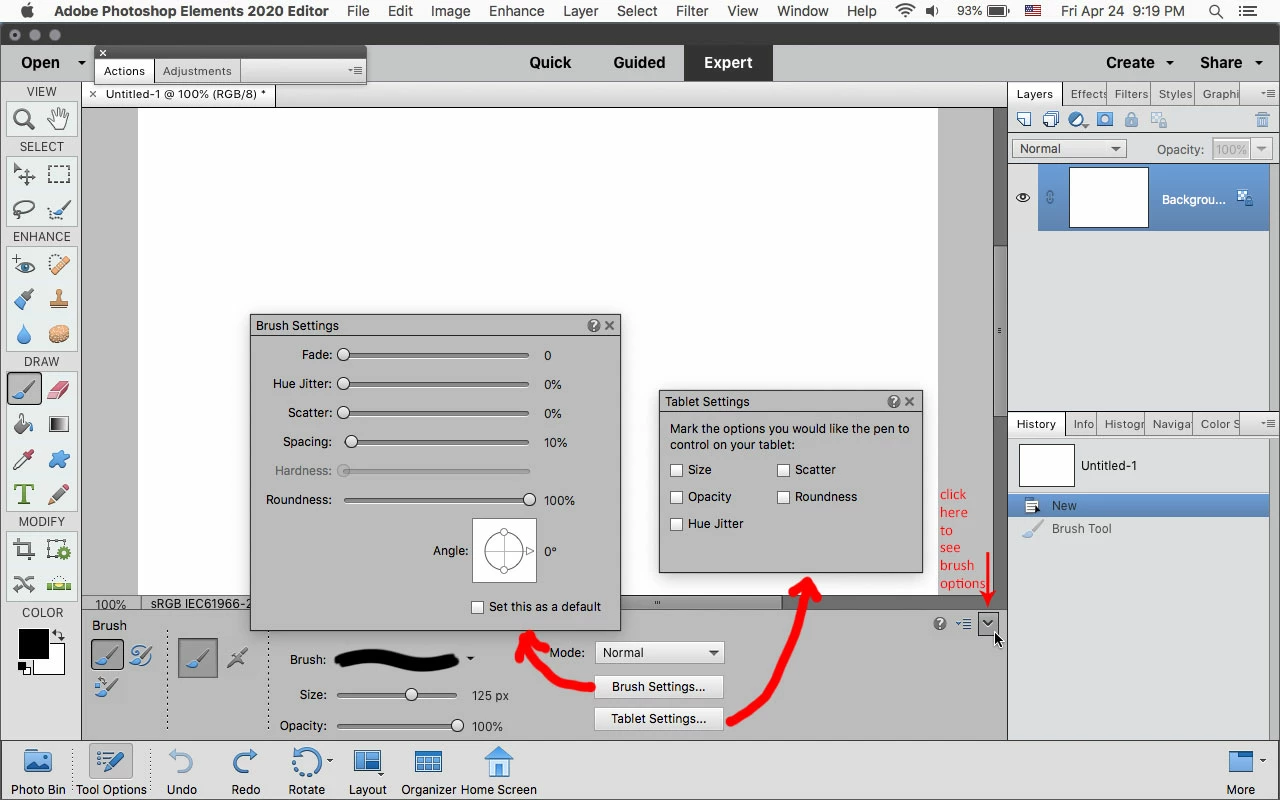Select the Rectangular Marquee tool
1280x800 pixels.
(x=59, y=175)
